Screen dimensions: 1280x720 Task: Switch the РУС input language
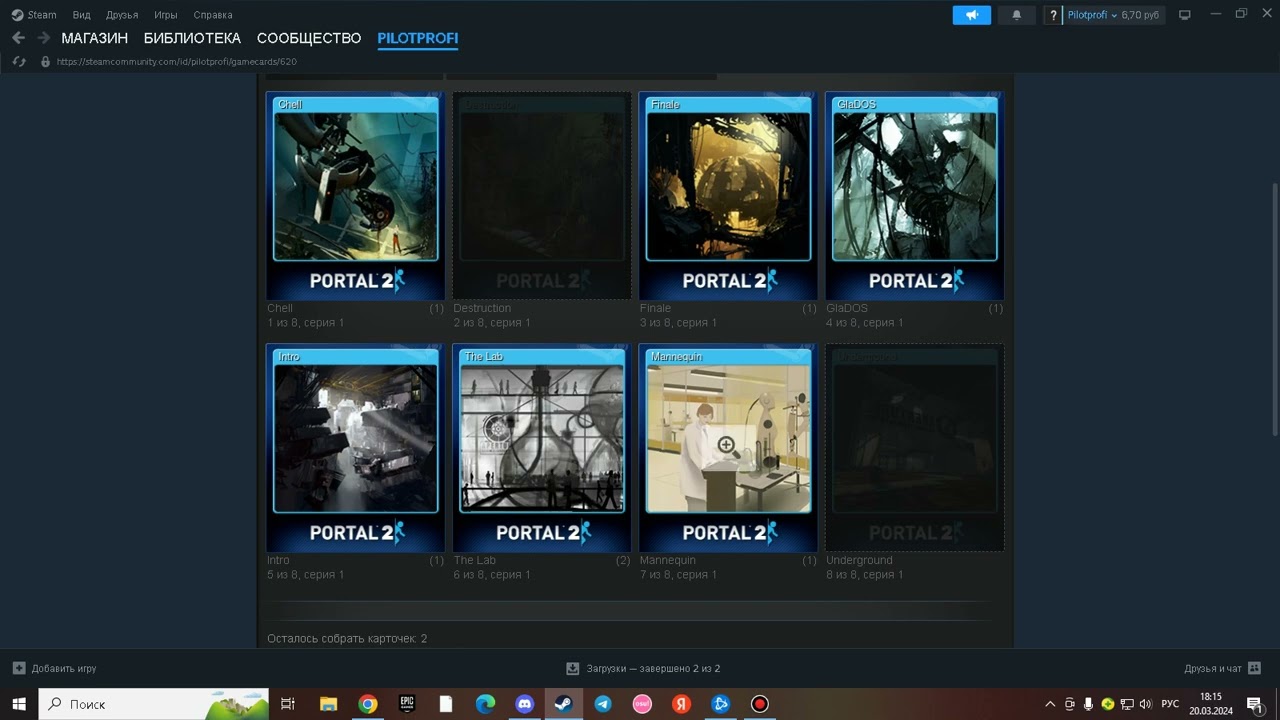1170,704
